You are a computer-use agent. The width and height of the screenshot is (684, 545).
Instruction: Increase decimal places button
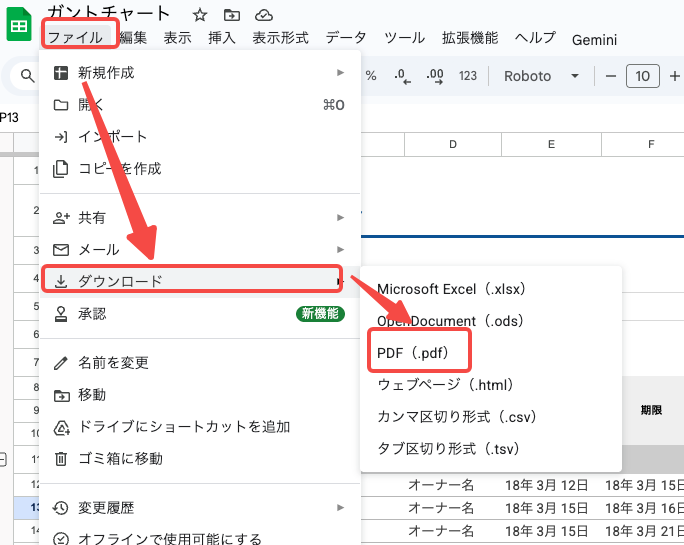point(434,76)
